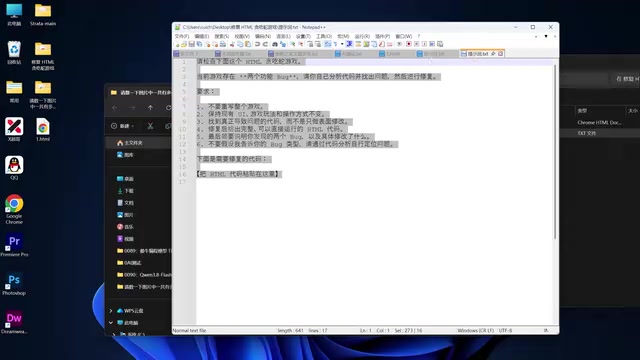Image resolution: width=640 pixels, height=360 pixels.
Task: Click the red Start Recording macro icon
Action: tap(409, 44)
